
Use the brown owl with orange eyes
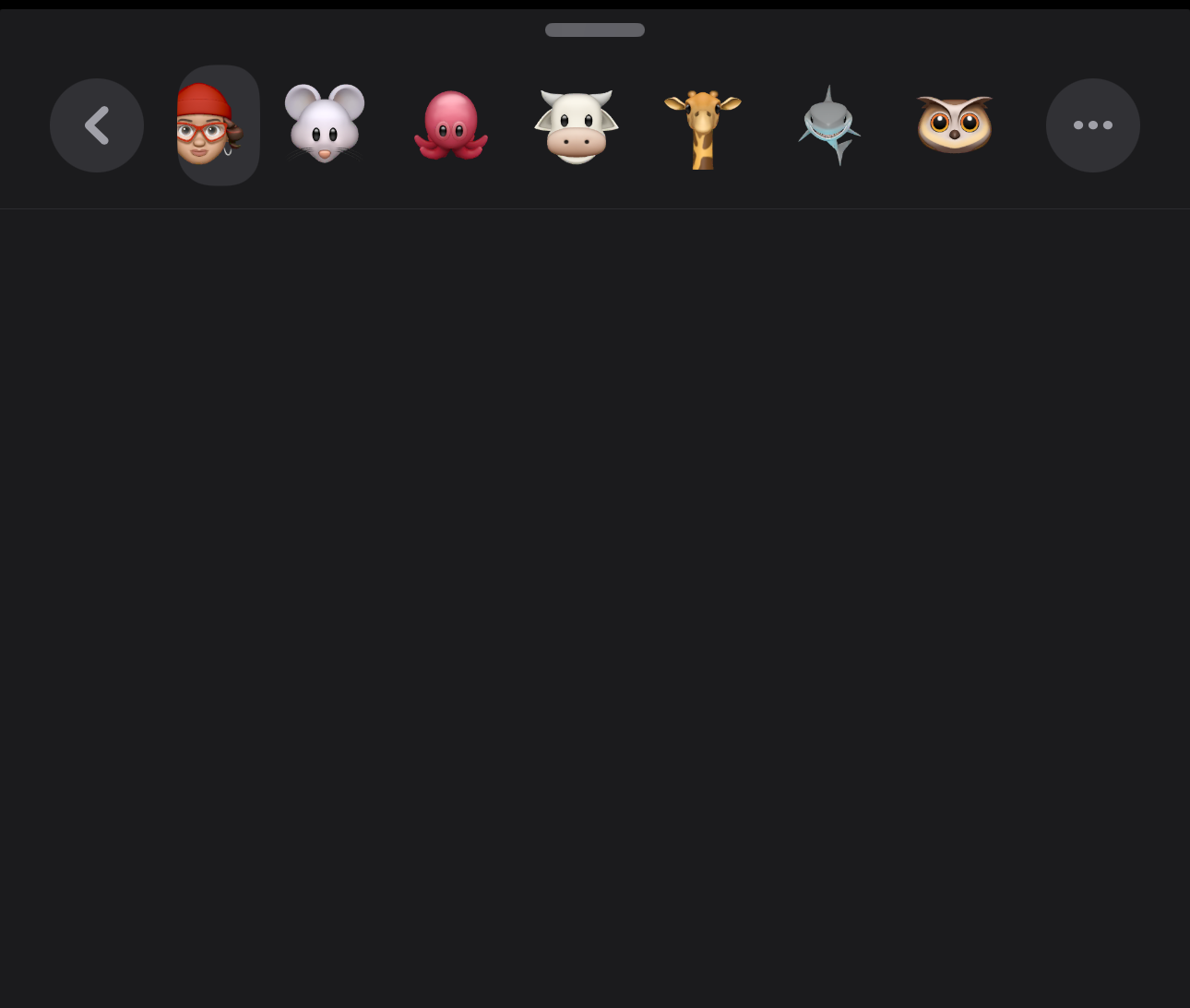(x=955, y=125)
